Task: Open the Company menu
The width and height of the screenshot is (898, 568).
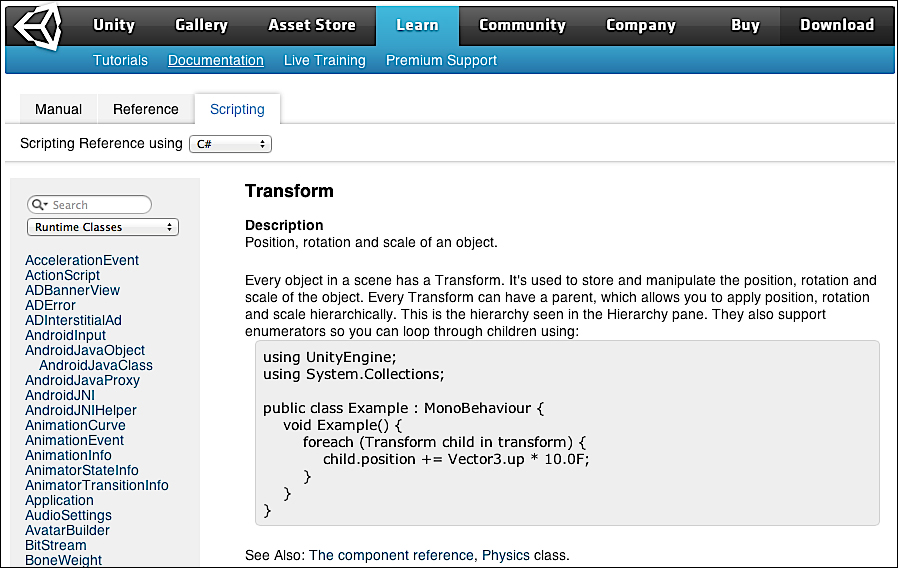Action: [x=641, y=25]
